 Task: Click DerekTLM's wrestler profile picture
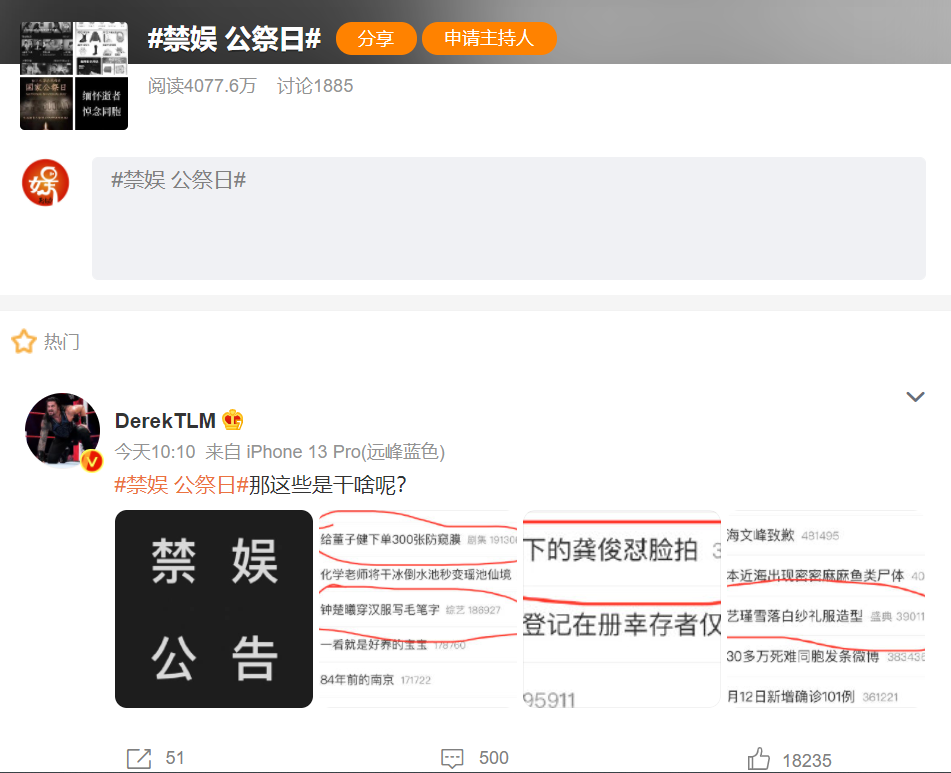[62, 430]
